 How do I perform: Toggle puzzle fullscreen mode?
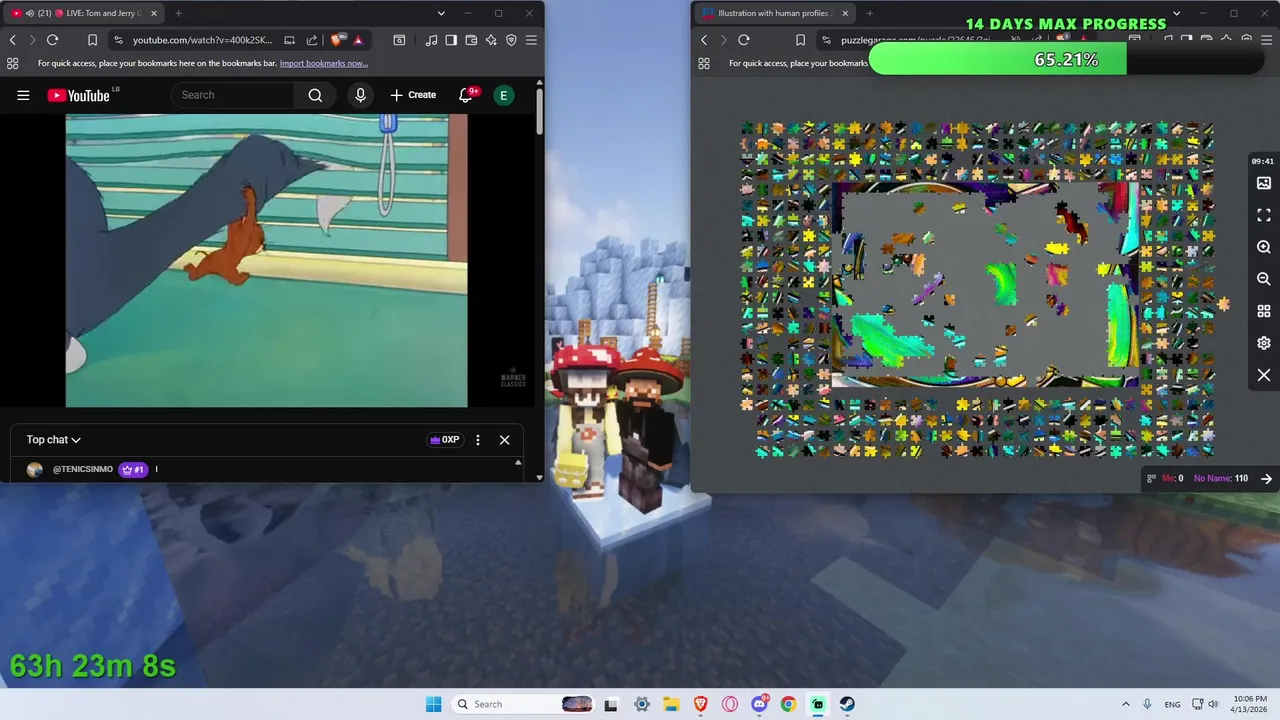pos(1264,215)
